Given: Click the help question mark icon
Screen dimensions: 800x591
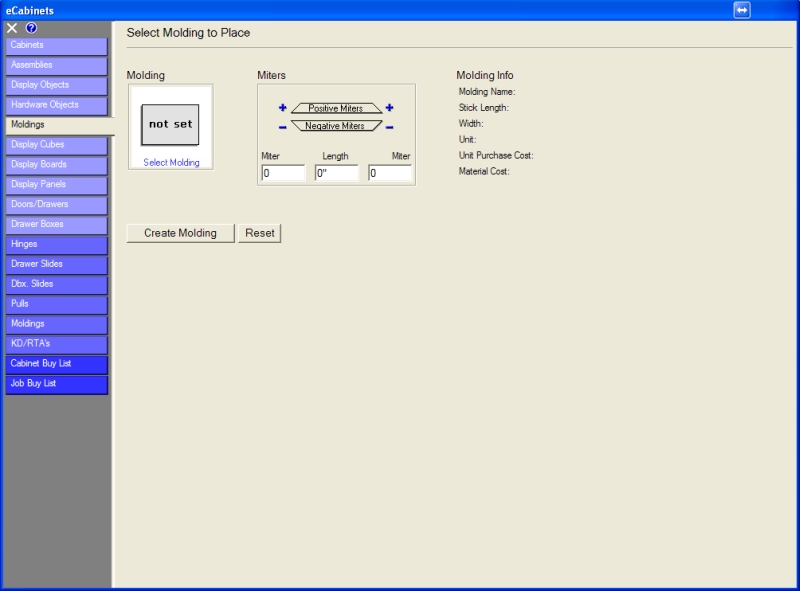Looking at the screenshot, I should click(31, 28).
